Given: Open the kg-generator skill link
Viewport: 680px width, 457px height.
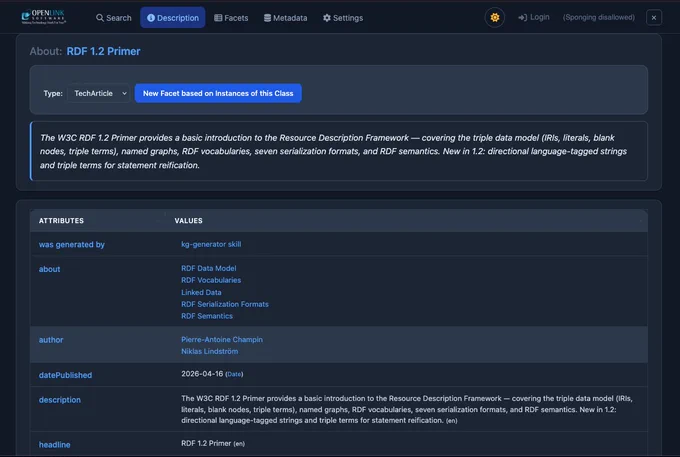Looking at the screenshot, I should [x=211, y=244].
